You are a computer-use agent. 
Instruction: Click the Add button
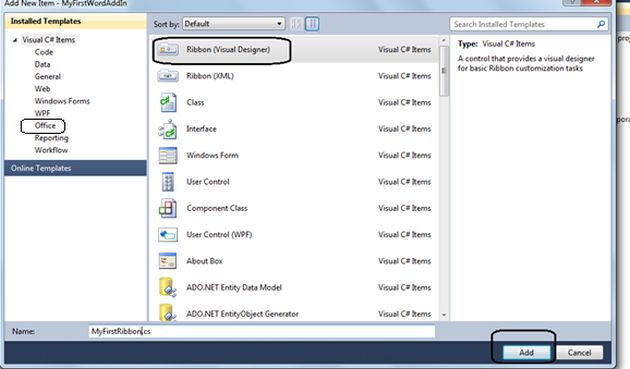[526, 353]
